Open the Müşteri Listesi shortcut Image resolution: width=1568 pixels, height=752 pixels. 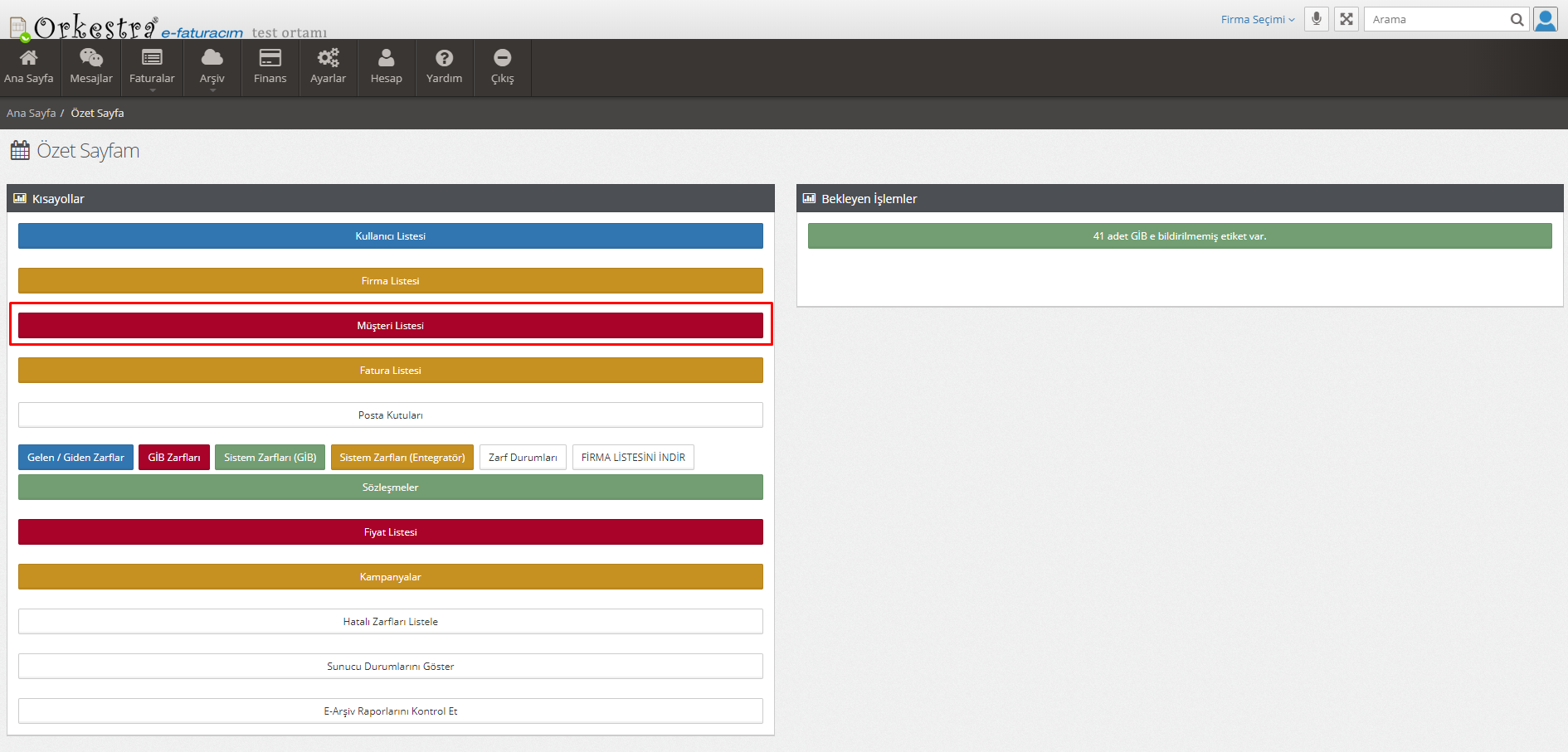pyautogui.click(x=390, y=326)
